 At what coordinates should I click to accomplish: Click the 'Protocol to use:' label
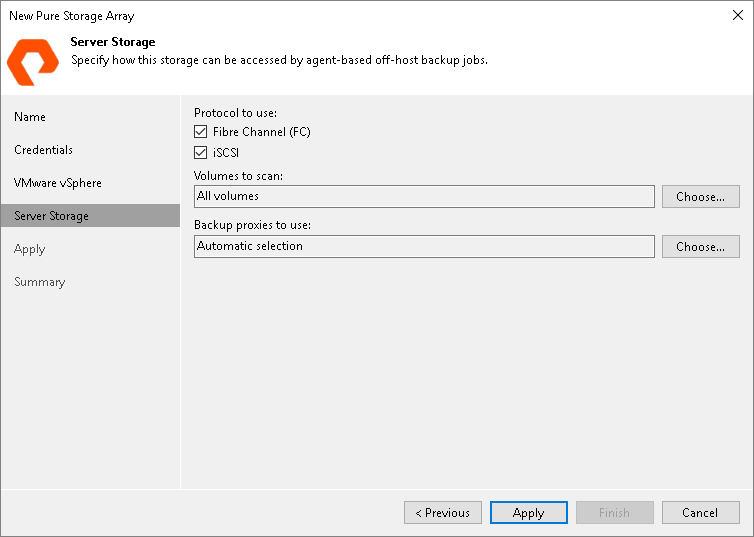[236, 113]
